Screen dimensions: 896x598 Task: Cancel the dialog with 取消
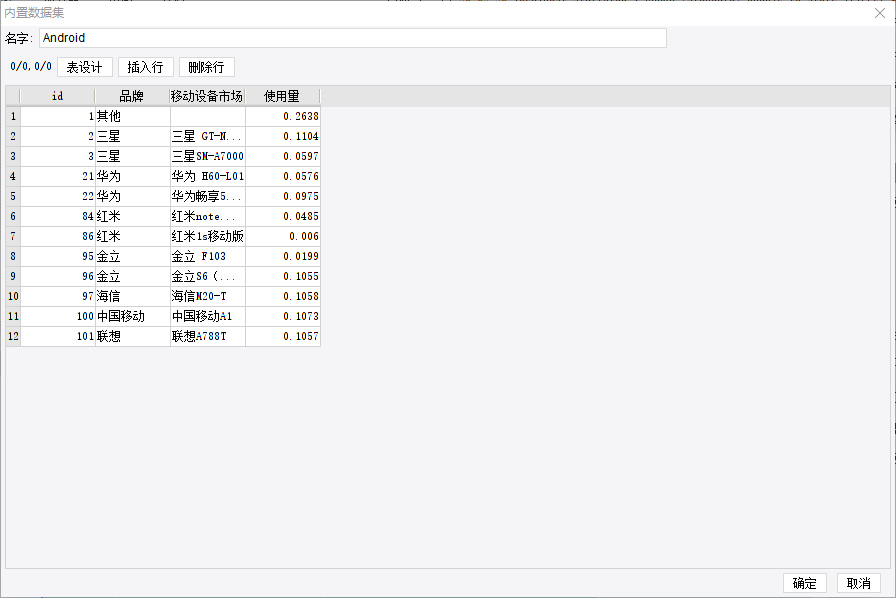[858, 583]
